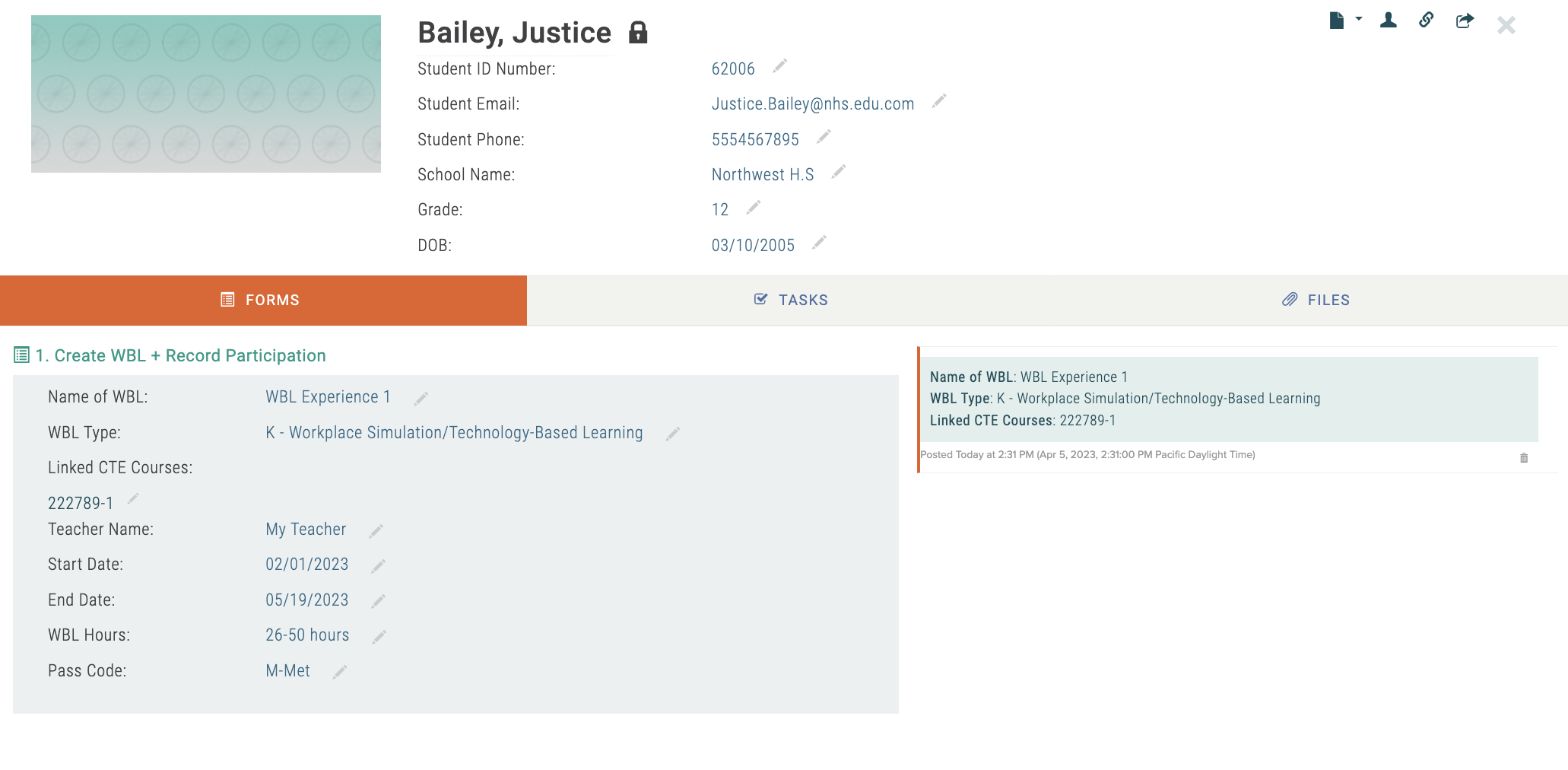Edit the End Date pencil icon
The width and height of the screenshot is (1568, 770).
[x=378, y=602]
